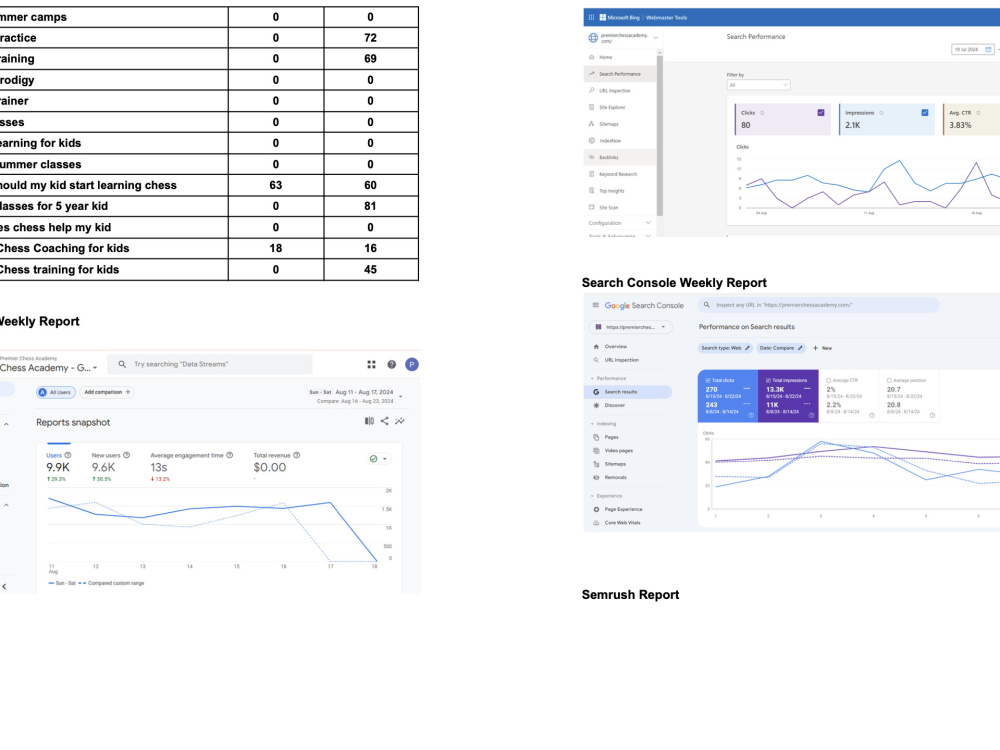
Task: Open the calendar icon next to 19 Jul 2024
Action: (x=989, y=49)
